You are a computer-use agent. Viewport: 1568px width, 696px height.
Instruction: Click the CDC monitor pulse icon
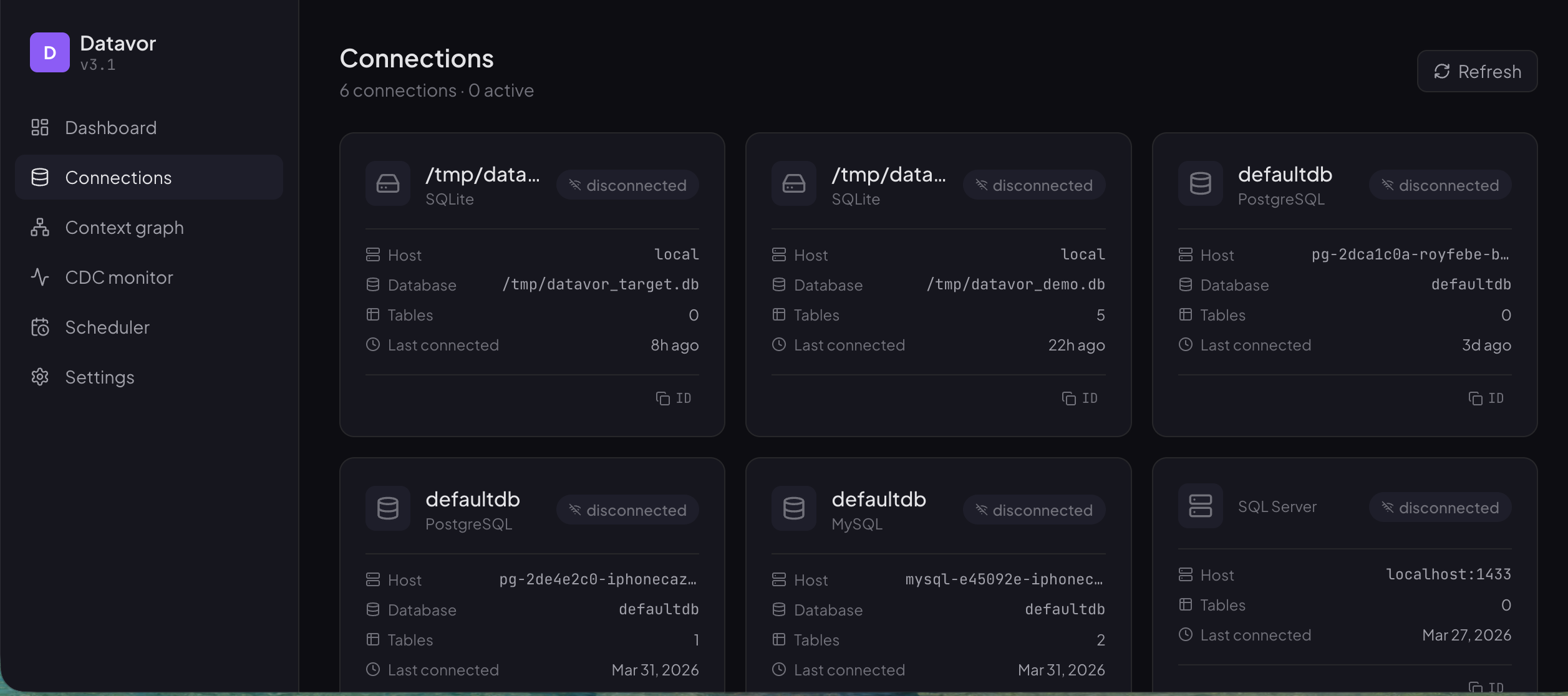[x=40, y=277]
